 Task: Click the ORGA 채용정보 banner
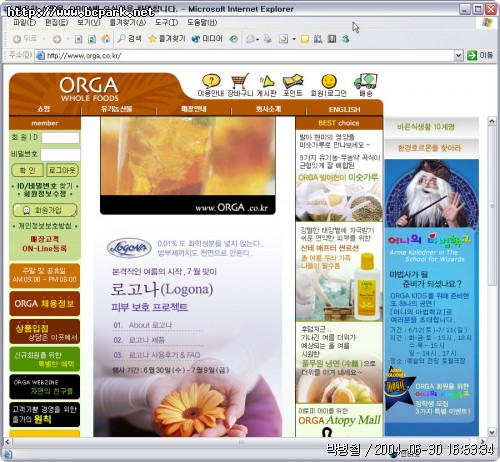tap(45, 303)
